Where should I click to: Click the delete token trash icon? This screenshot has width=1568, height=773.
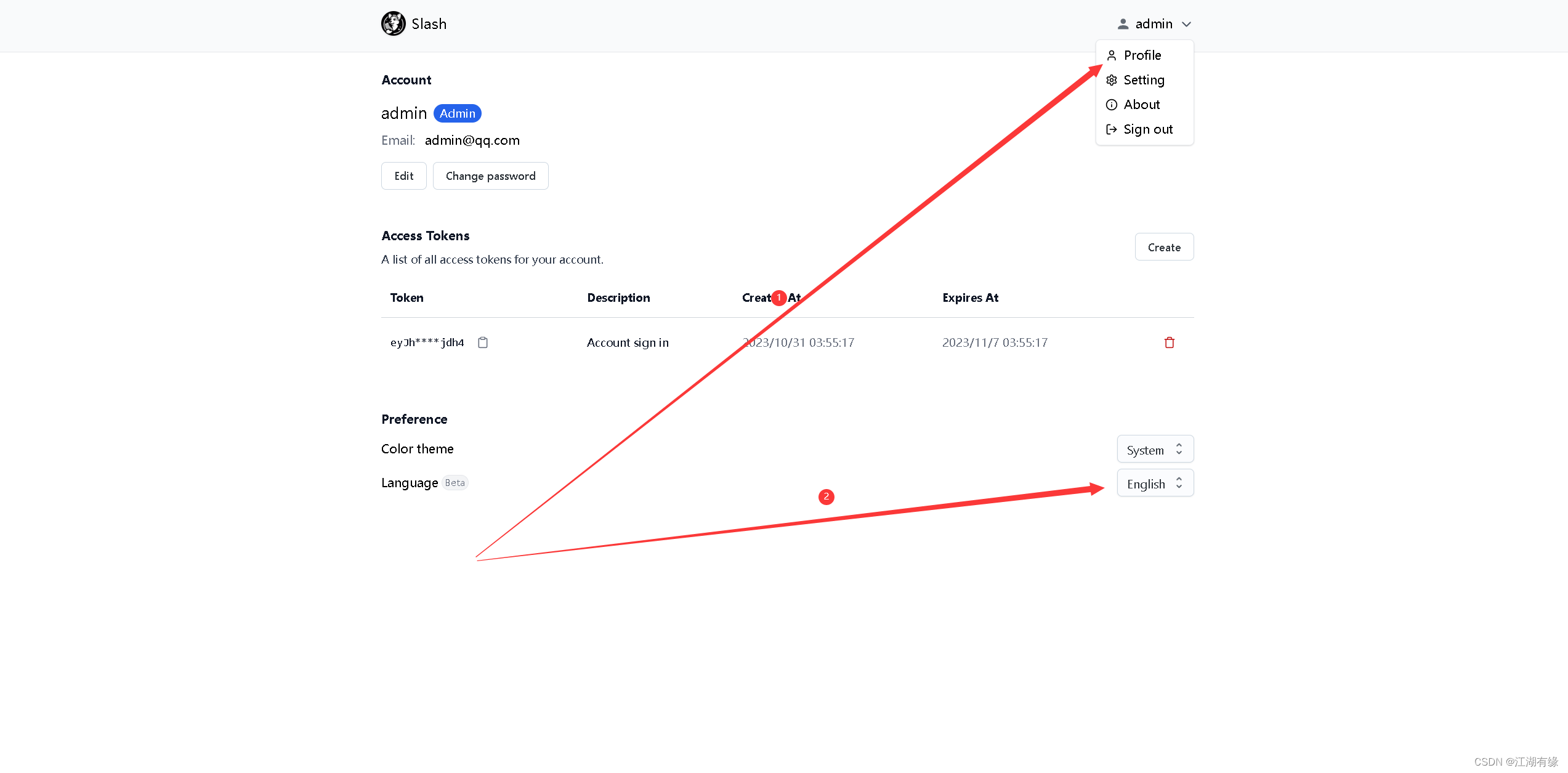coord(1169,342)
